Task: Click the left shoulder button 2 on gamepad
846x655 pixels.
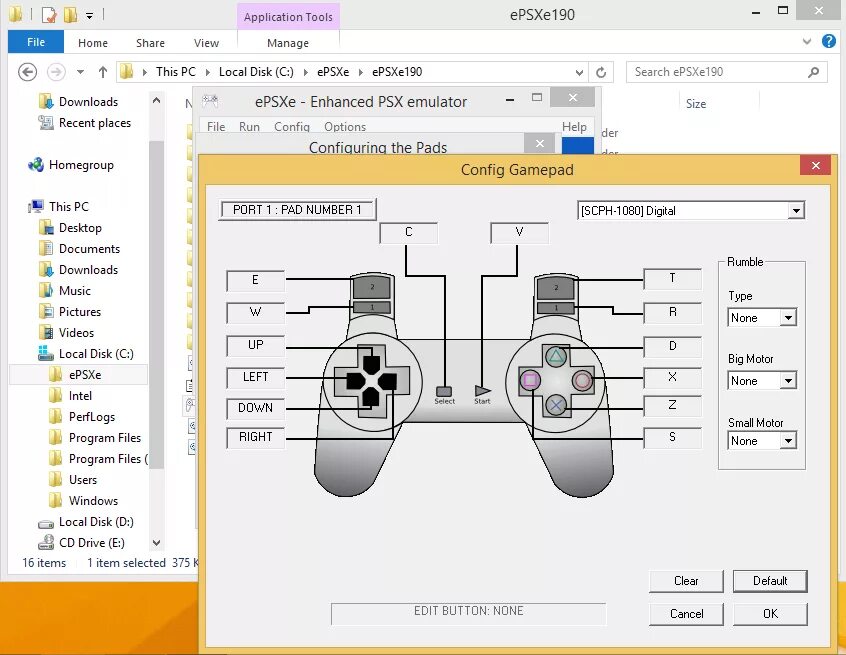Action: click(x=372, y=287)
